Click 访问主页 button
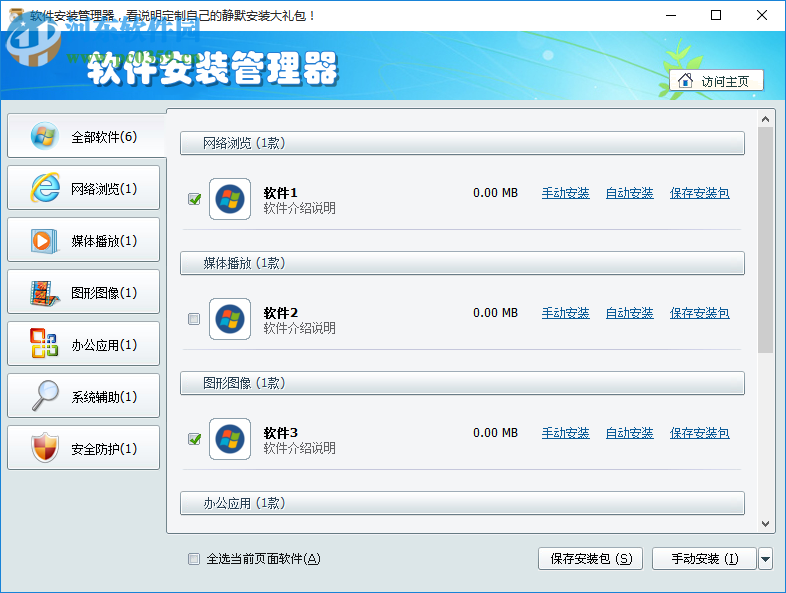 (716, 80)
